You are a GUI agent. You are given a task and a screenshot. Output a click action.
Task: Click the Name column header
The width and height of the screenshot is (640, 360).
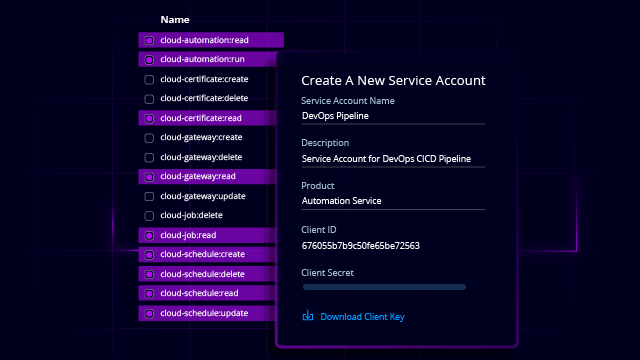coord(175,20)
